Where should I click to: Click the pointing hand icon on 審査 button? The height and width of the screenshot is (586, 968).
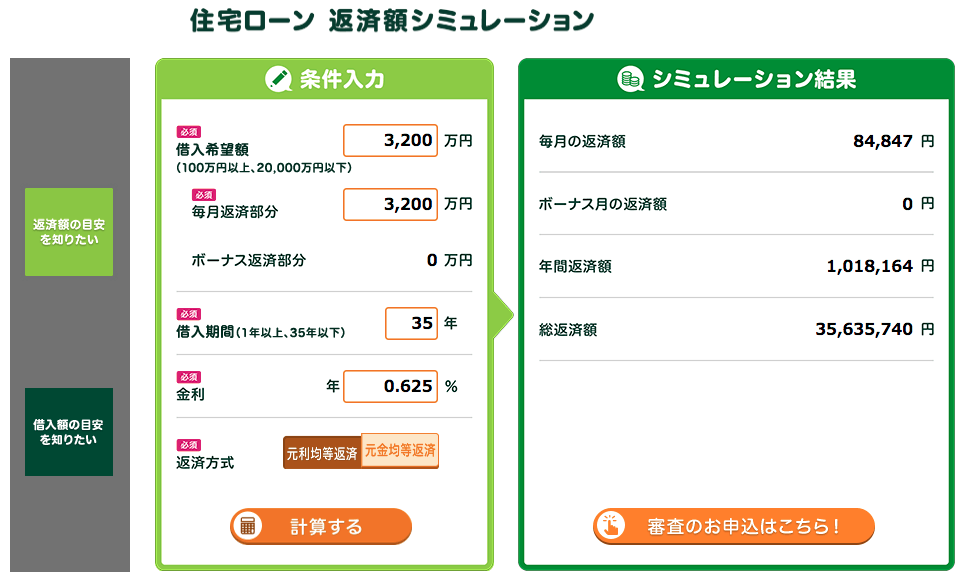(611, 526)
